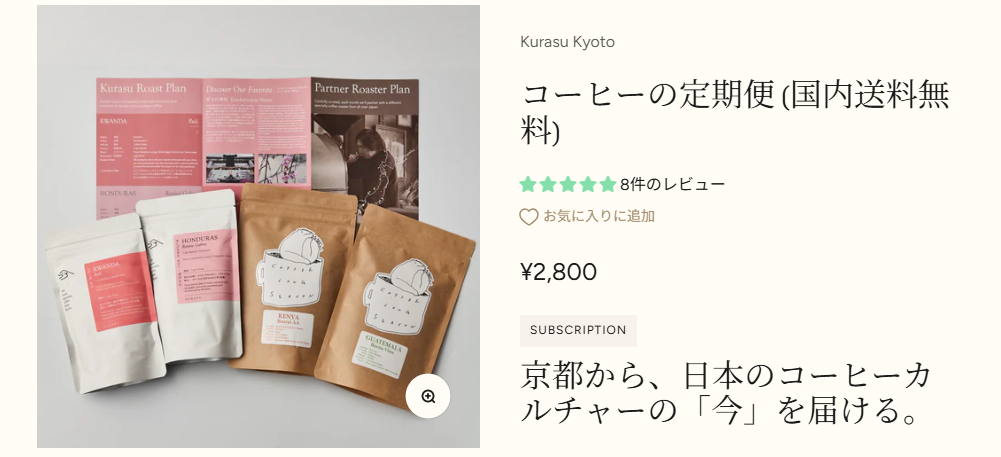Click the green GUATEMALA label on kraft bag
Image resolution: width=1001 pixels, height=457 pixels.
pyautogui.click(x=382, y=354)
